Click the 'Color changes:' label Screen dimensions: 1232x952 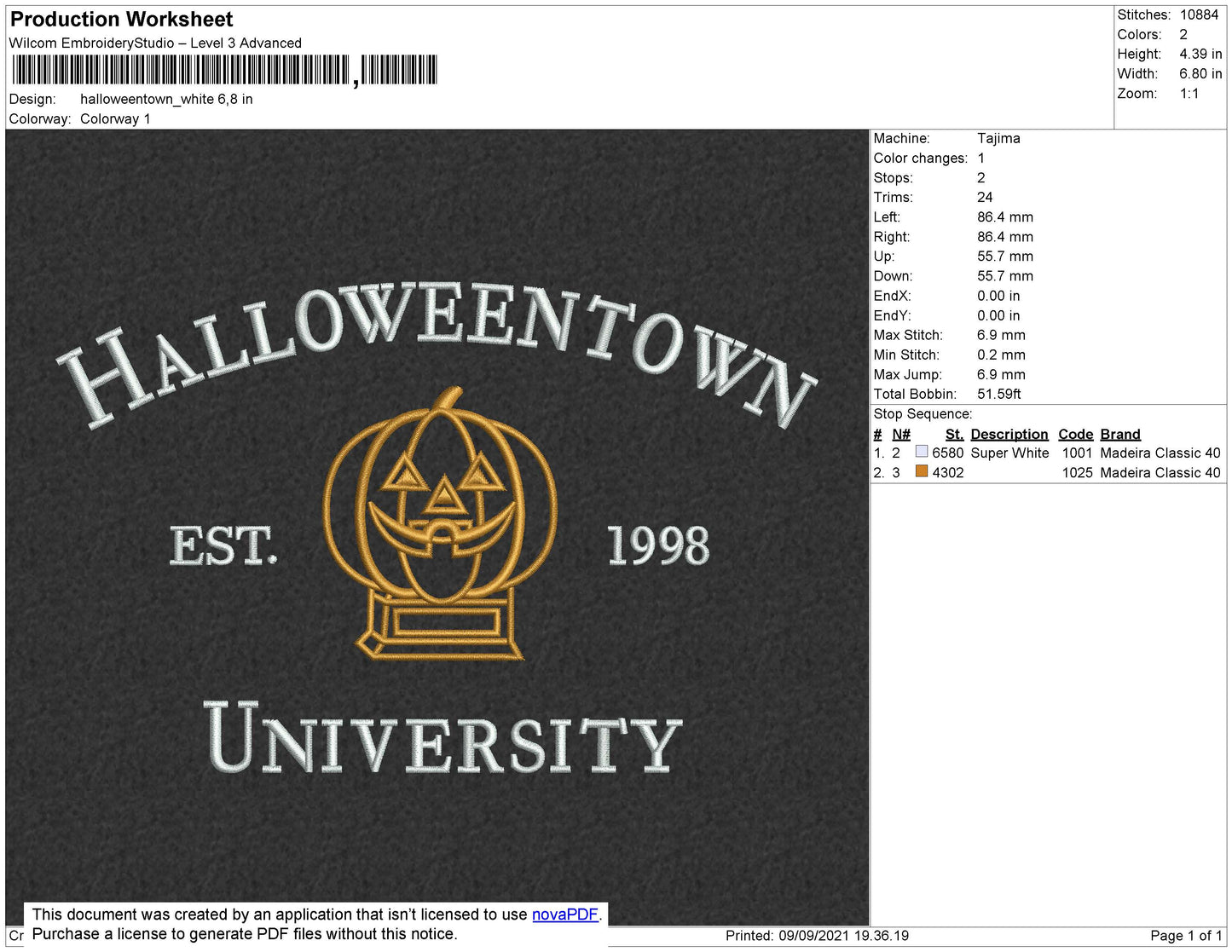pyautogui.click(x=921, y=158)
